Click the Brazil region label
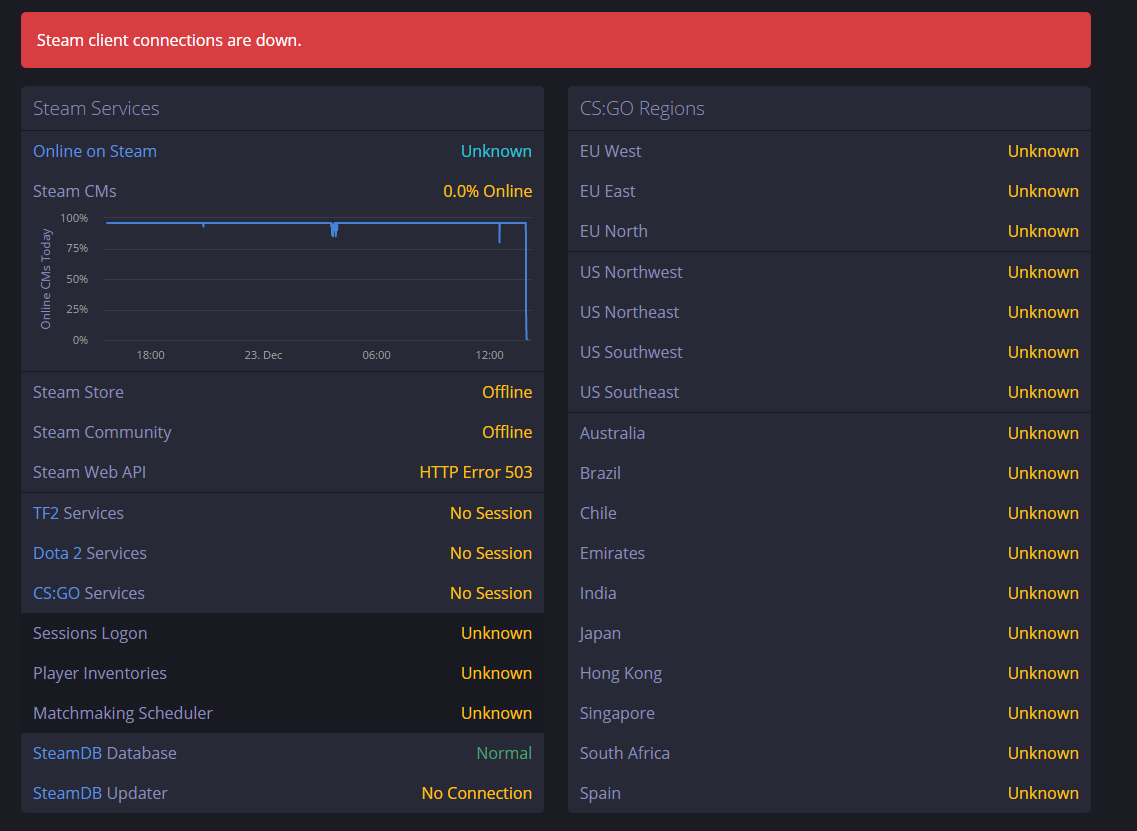1137x831 pixels. coord(600,473)
